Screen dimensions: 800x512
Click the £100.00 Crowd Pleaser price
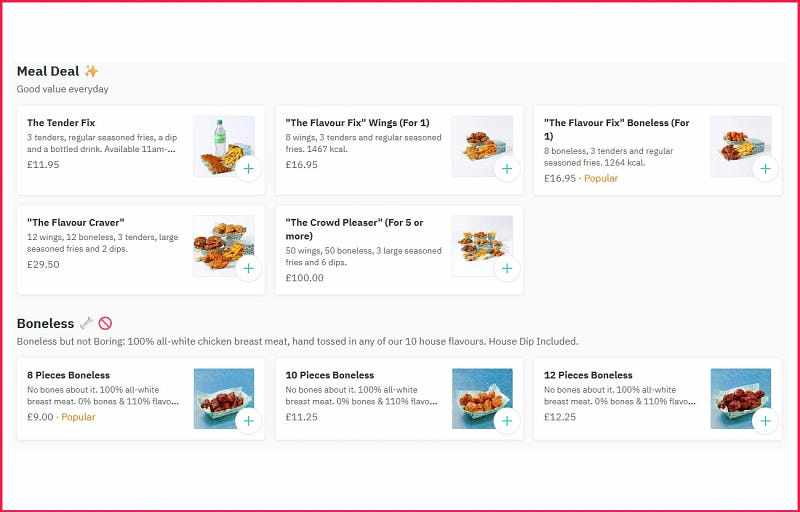[x=304, y=278]
